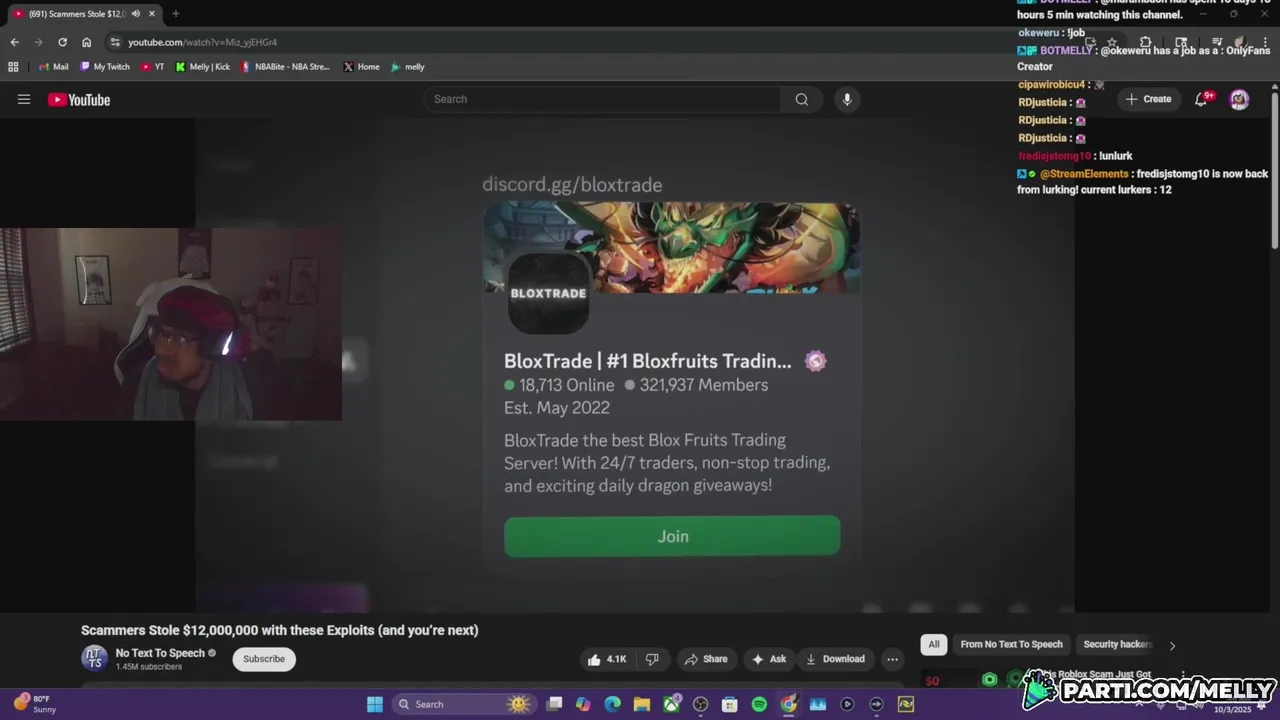1280x720 pixels.
Task: Open the X Home bookmark
Action: pos(361,67)
